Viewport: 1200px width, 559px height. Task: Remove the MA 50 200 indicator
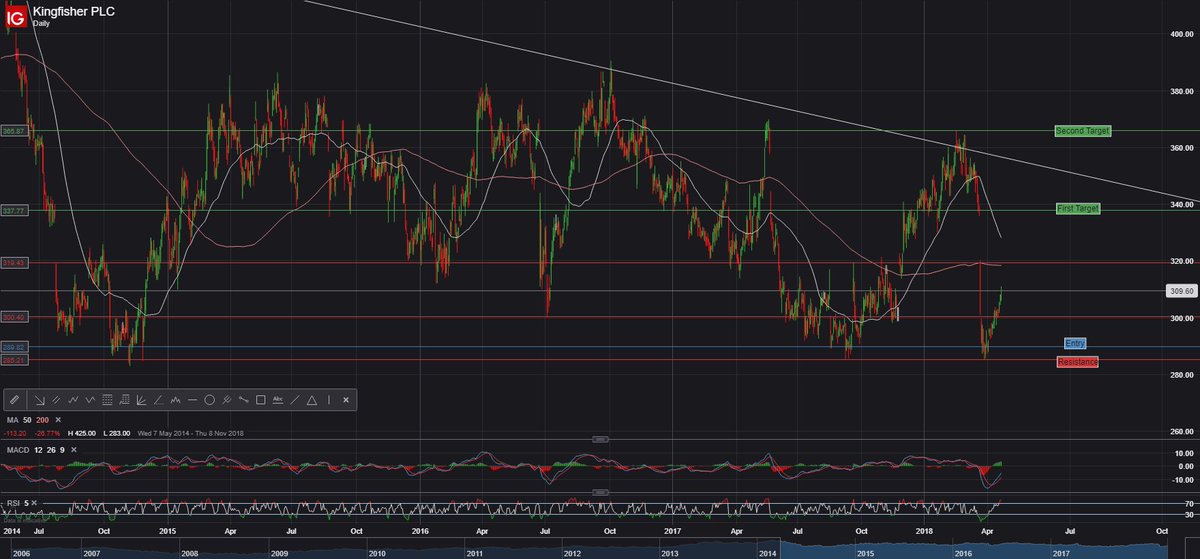[x=58, y=420]
